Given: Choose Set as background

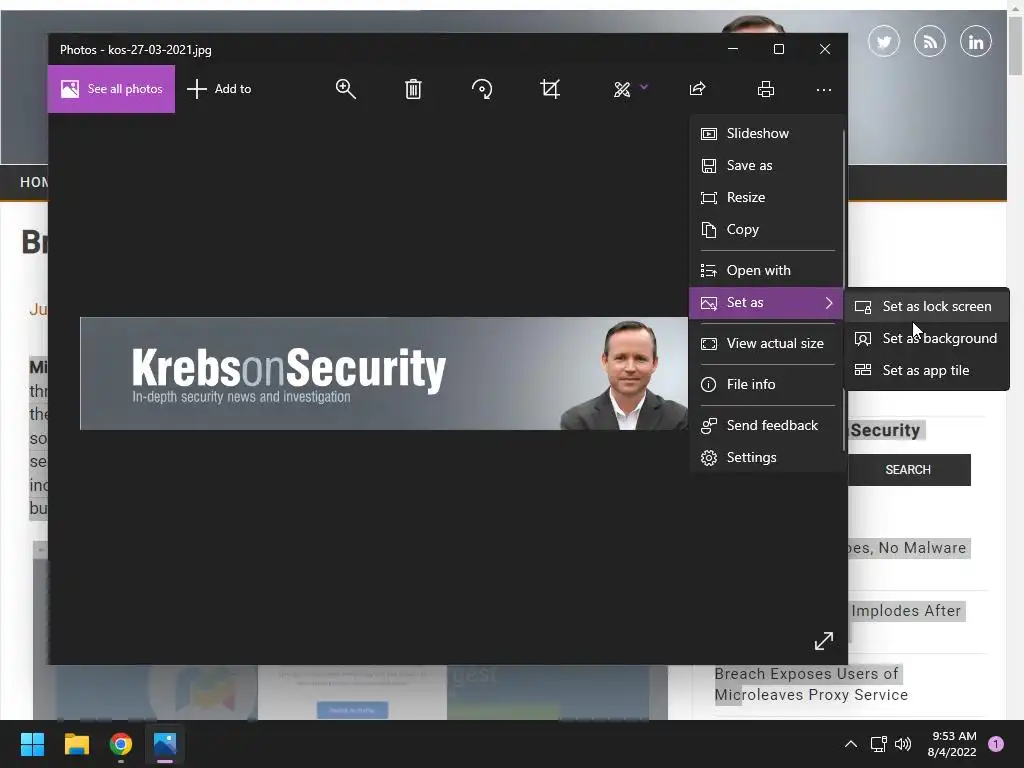Looking at the screenshot, I should [927, 338].
